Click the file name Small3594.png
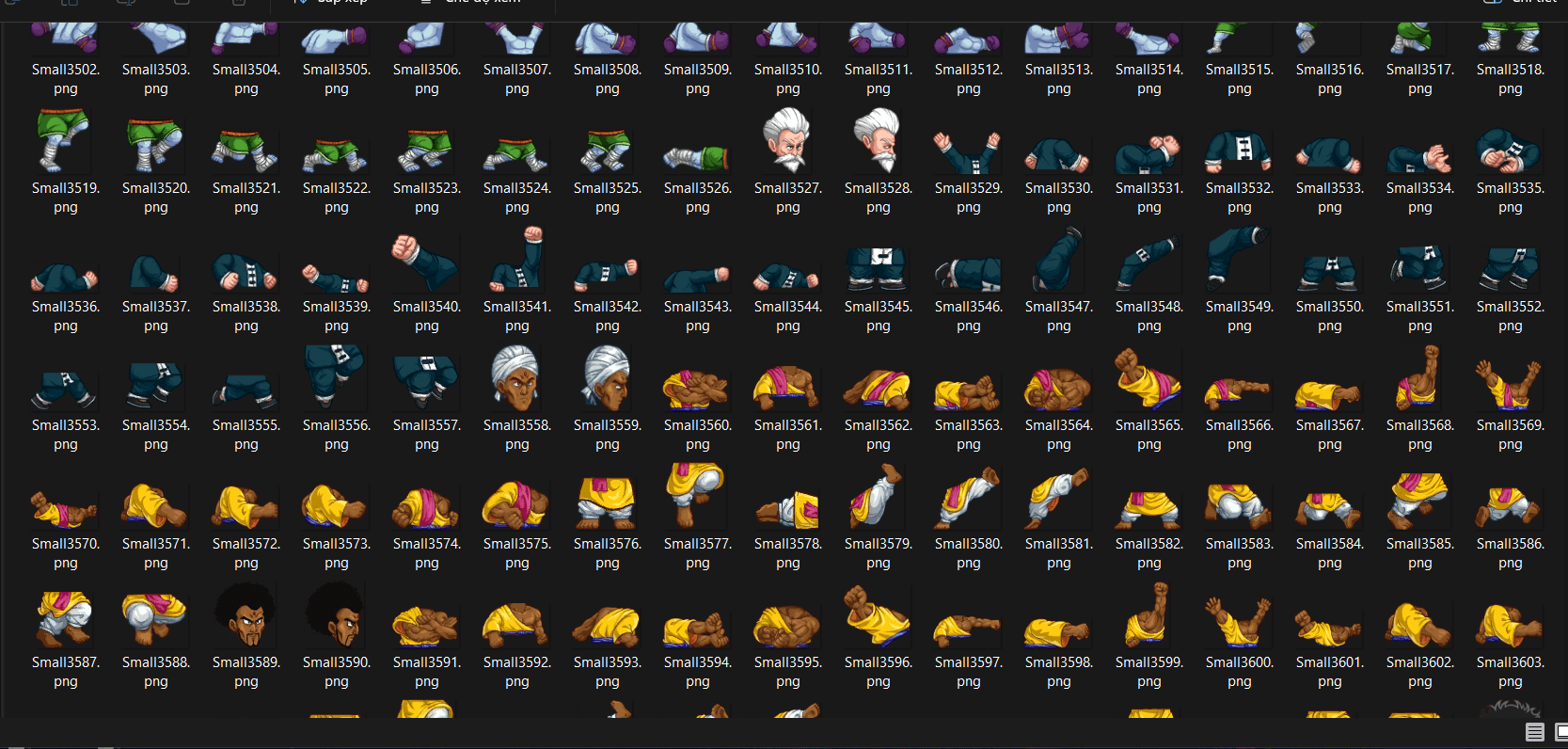Screen dimensions: 1568x749 coord(697,672)
